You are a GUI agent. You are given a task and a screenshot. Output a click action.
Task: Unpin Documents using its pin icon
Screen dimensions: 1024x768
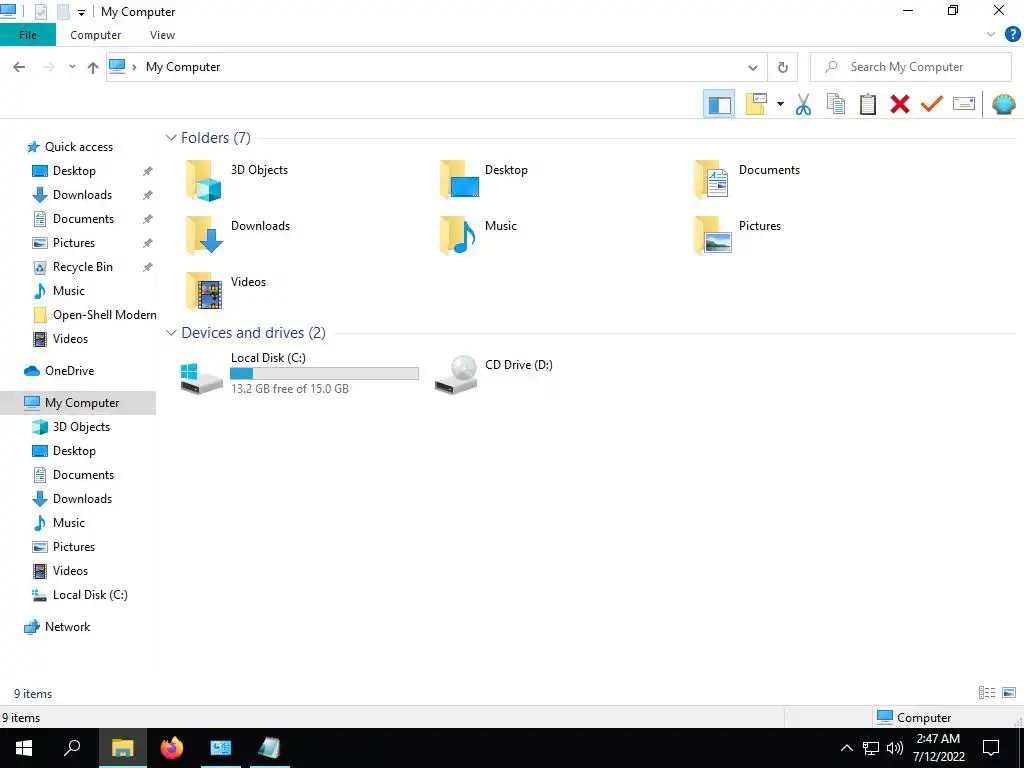coord(148,219)
